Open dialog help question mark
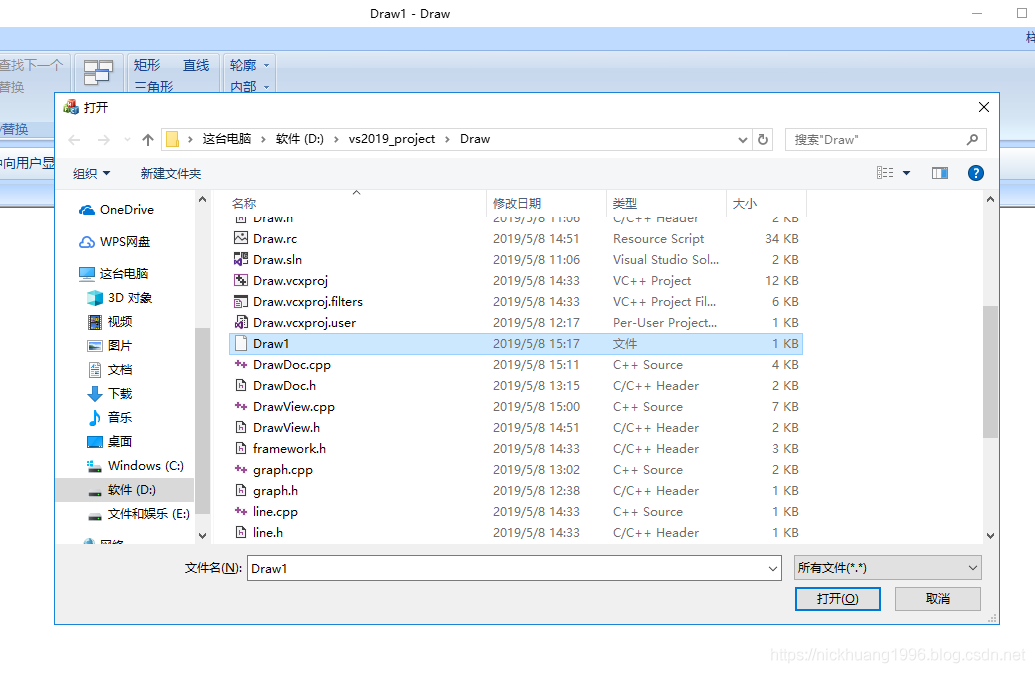Viewport: 1035px width, 673px height. 976,173
